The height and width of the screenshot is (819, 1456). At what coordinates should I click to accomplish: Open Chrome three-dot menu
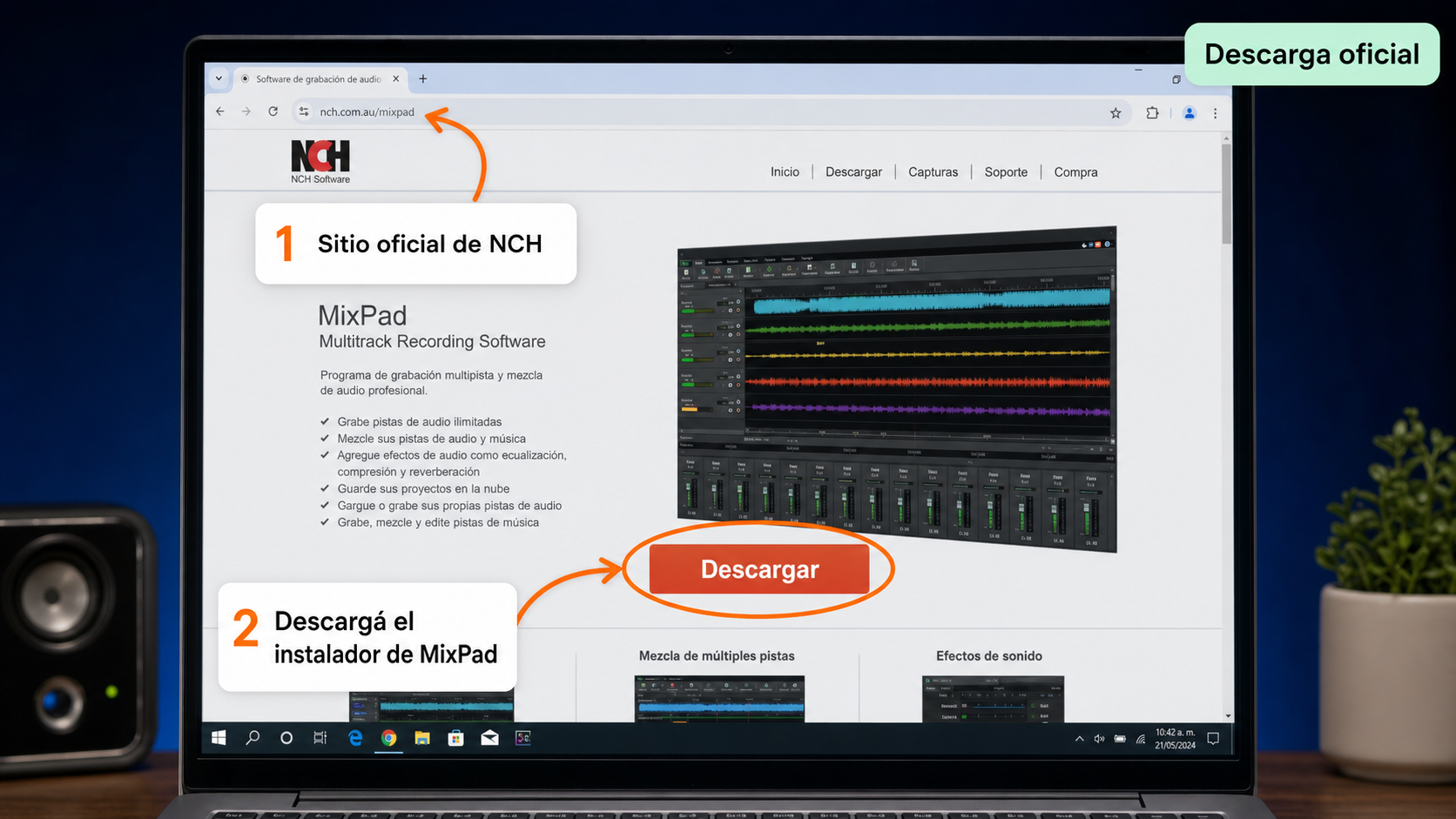1216,113
